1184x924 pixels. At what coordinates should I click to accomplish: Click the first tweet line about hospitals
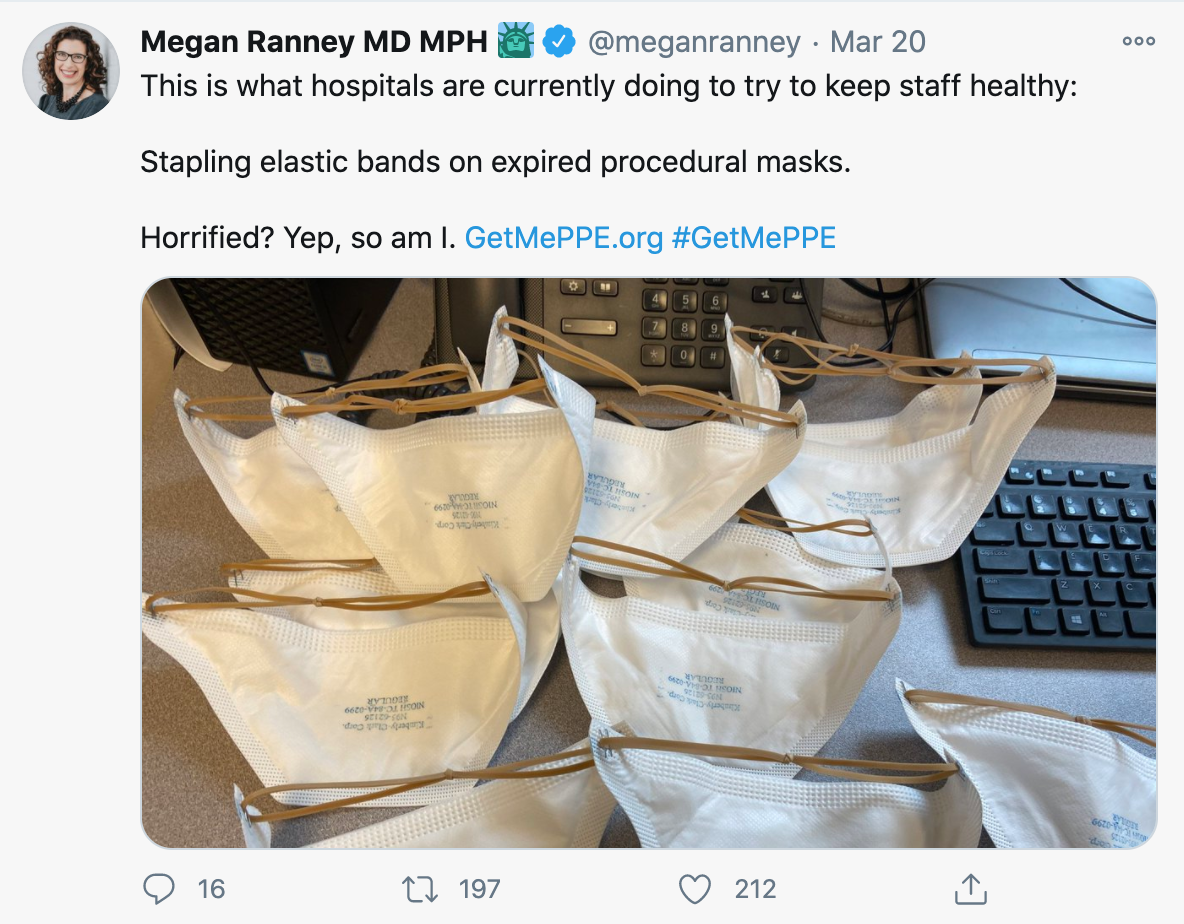[609, 86]
